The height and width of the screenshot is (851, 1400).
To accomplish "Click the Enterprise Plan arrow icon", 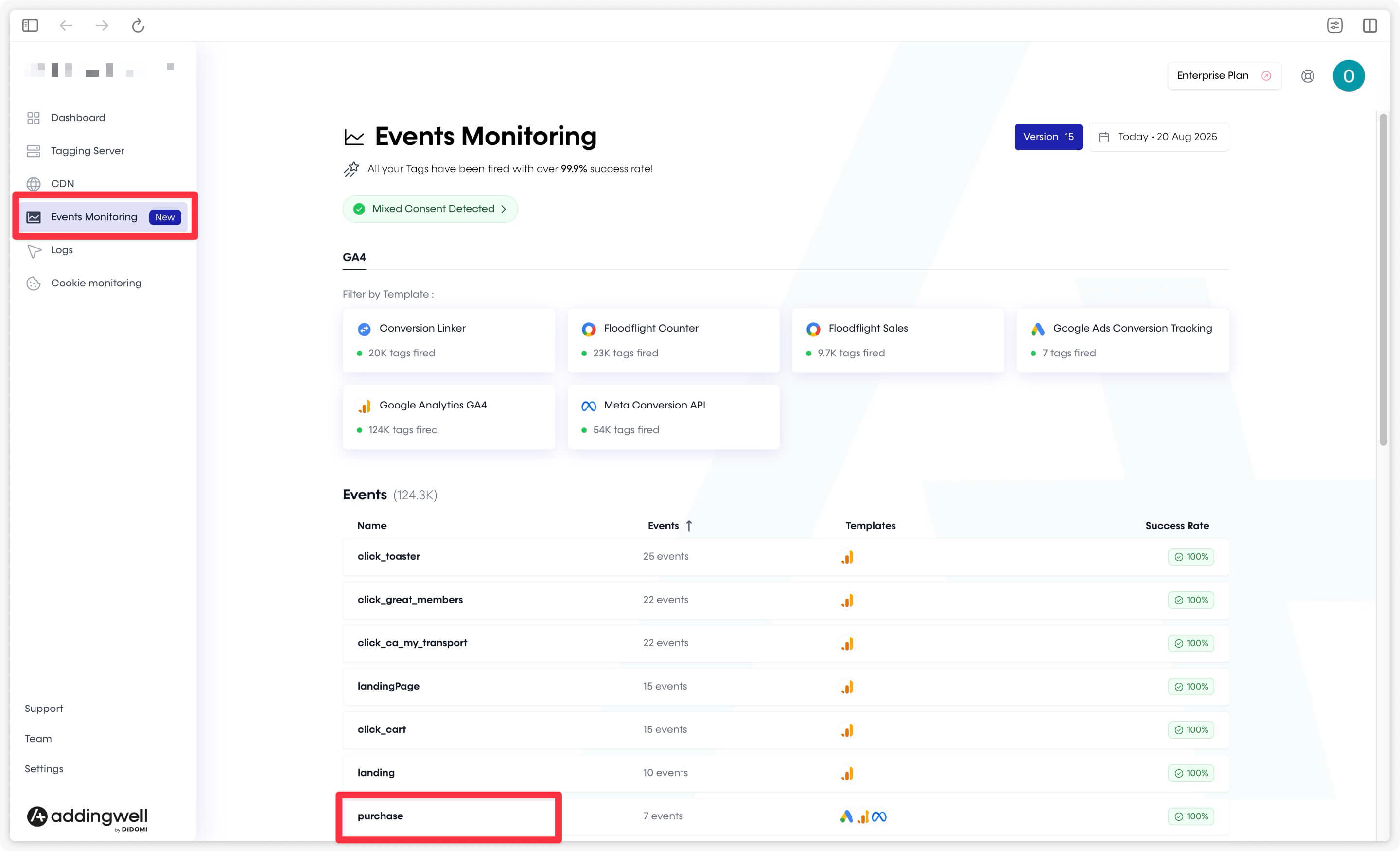I will click(1266, 75).
